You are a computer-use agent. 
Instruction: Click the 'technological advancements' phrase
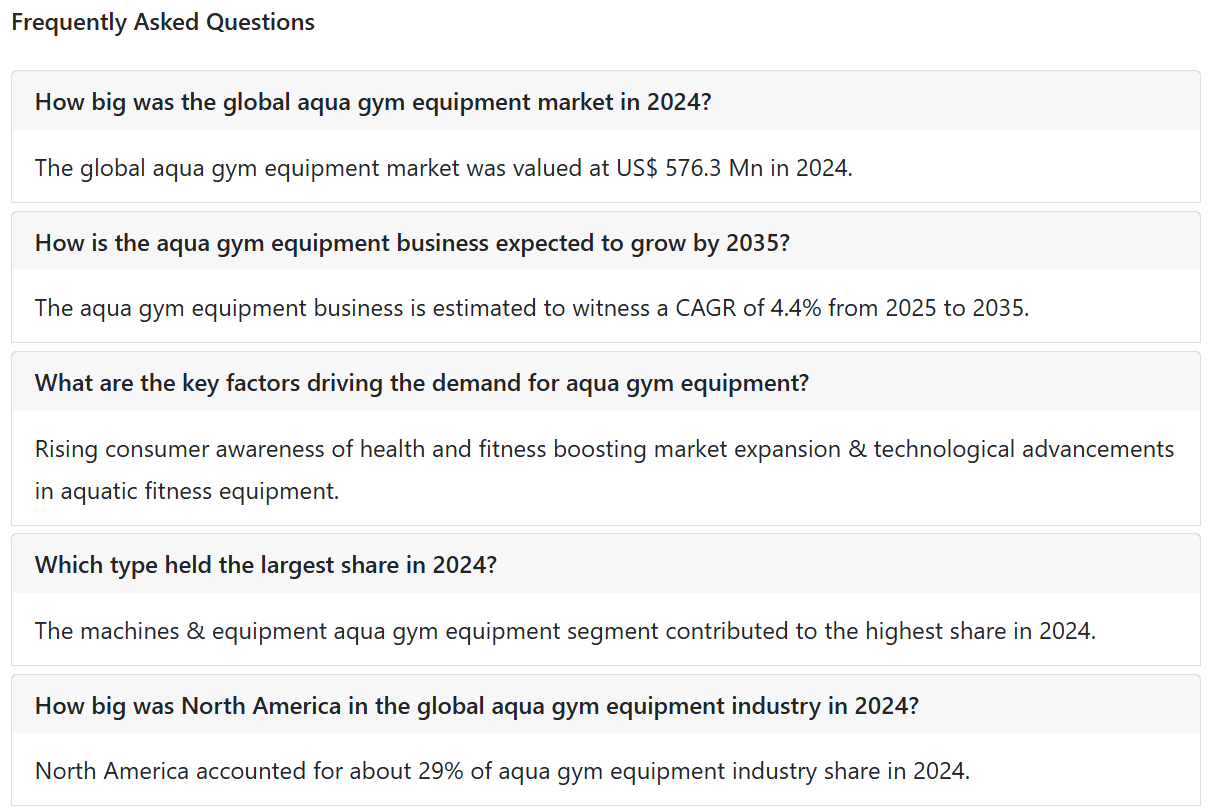(x=1024, y=449)
